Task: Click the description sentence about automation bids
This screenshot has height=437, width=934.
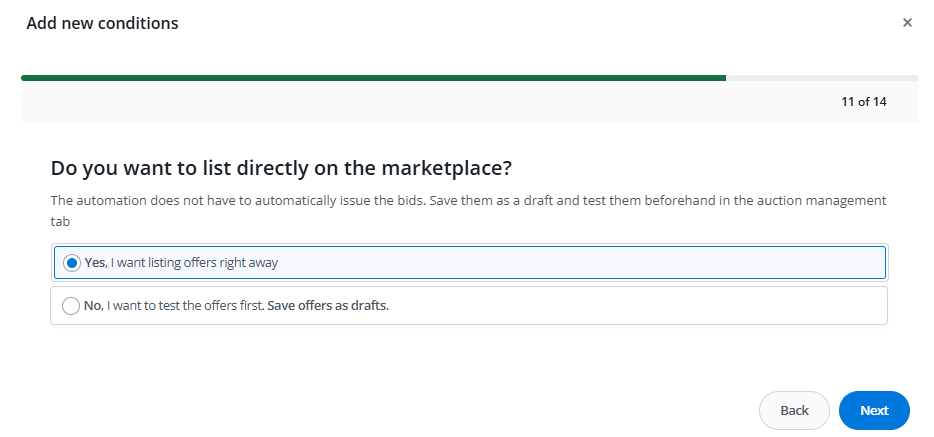Action: tap(468, 200)
